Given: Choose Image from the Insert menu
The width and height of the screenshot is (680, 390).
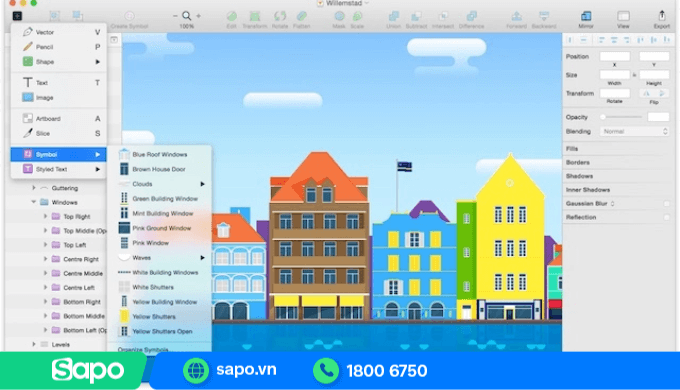Looking at the screenshot, I should (x=59, y=98).
